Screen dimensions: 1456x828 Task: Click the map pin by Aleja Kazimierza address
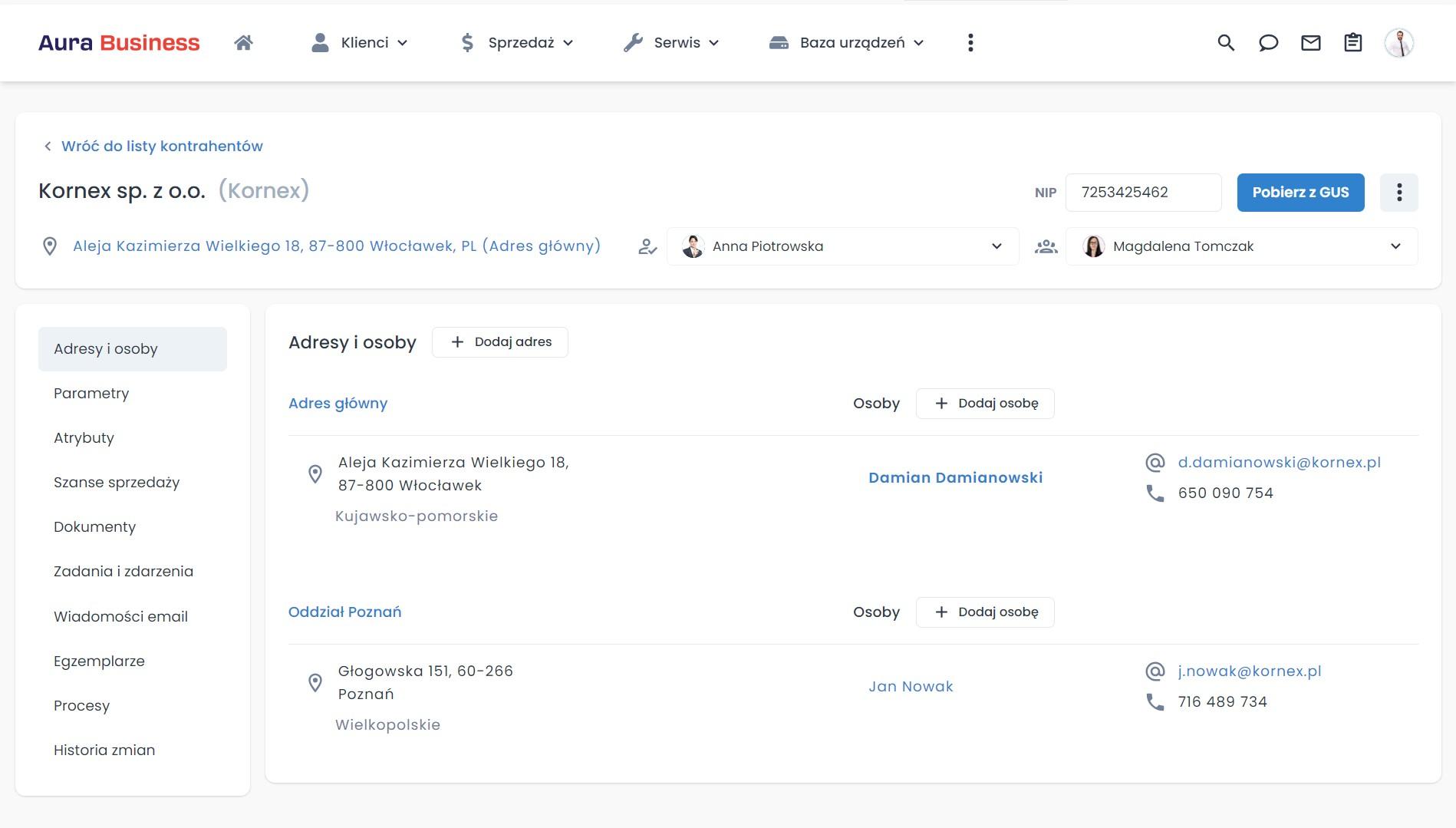click(315, 474)
